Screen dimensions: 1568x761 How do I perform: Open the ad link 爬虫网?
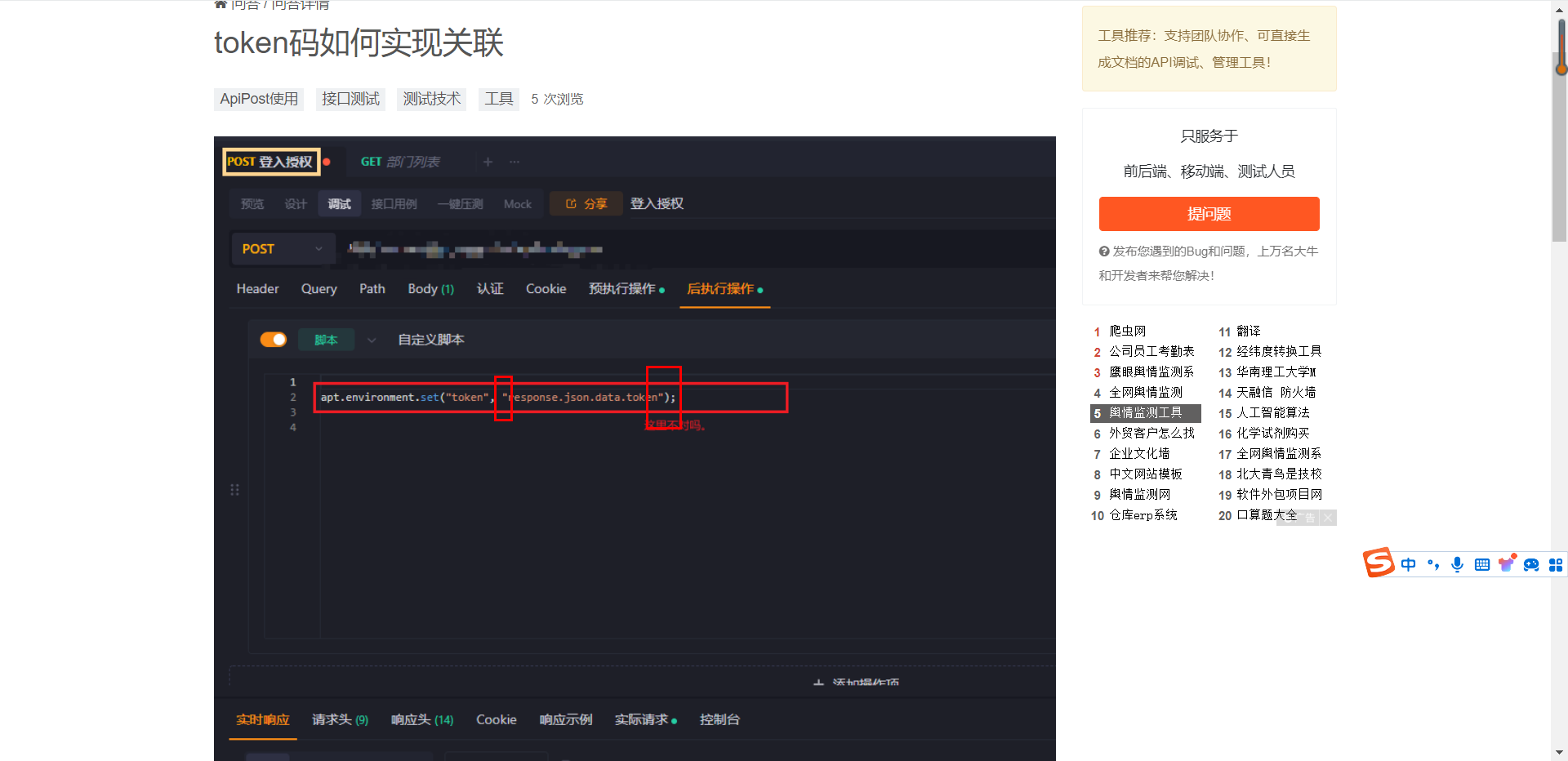coord(1127,332)
